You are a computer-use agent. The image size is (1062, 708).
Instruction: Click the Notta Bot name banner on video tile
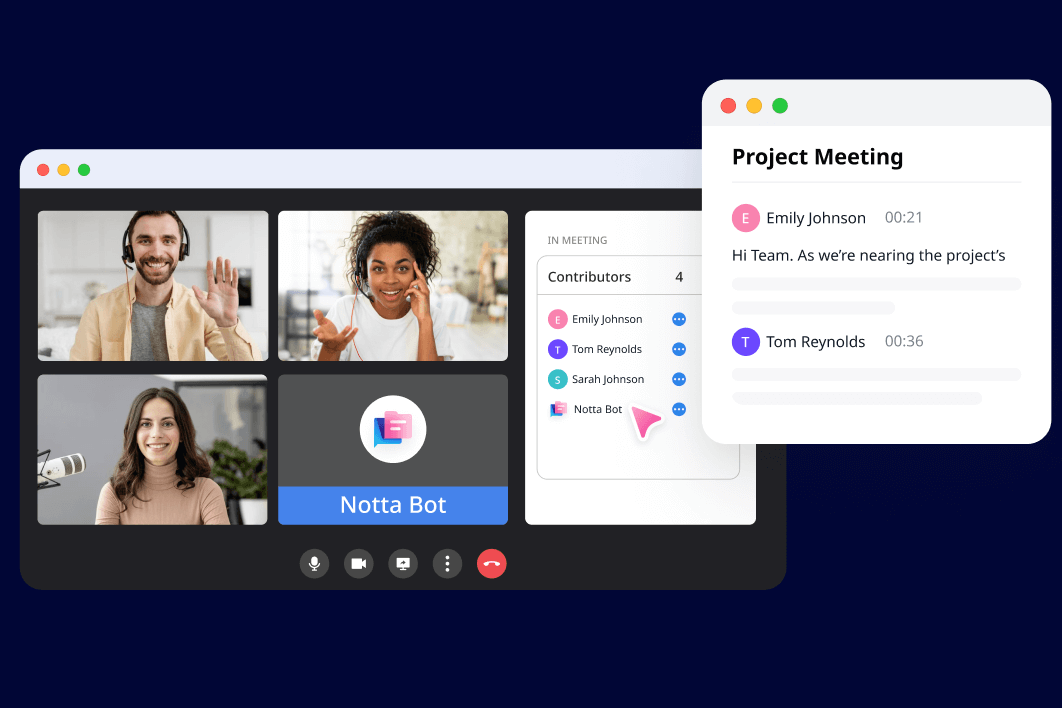point(392,505)
